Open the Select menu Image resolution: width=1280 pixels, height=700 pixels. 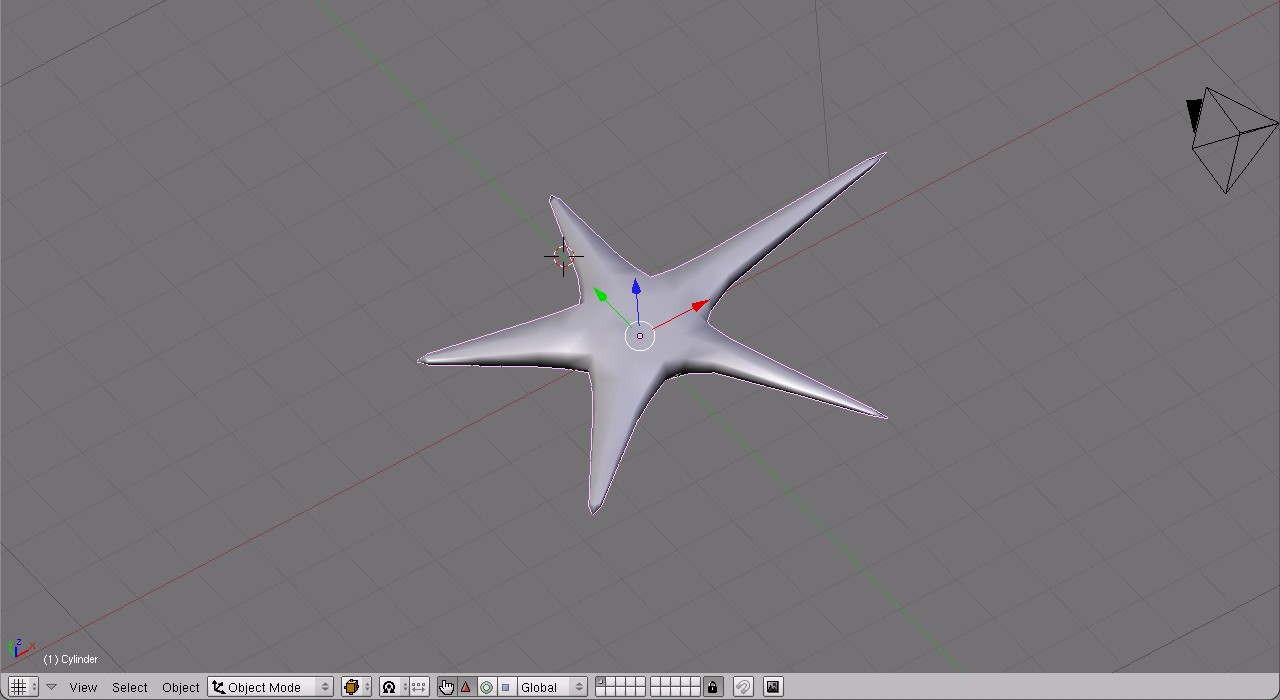(130, 687)
